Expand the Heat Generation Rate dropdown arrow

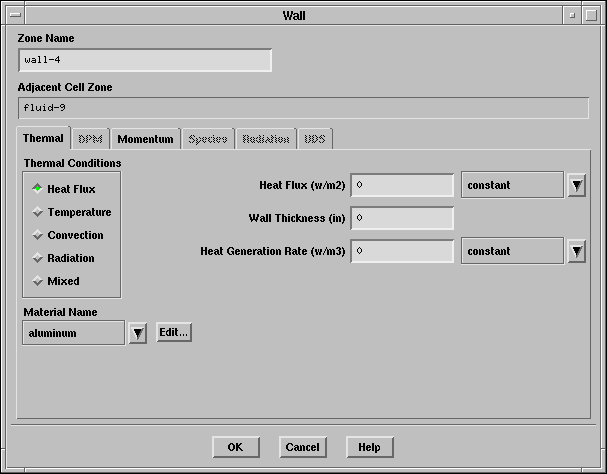coord(576,252)
